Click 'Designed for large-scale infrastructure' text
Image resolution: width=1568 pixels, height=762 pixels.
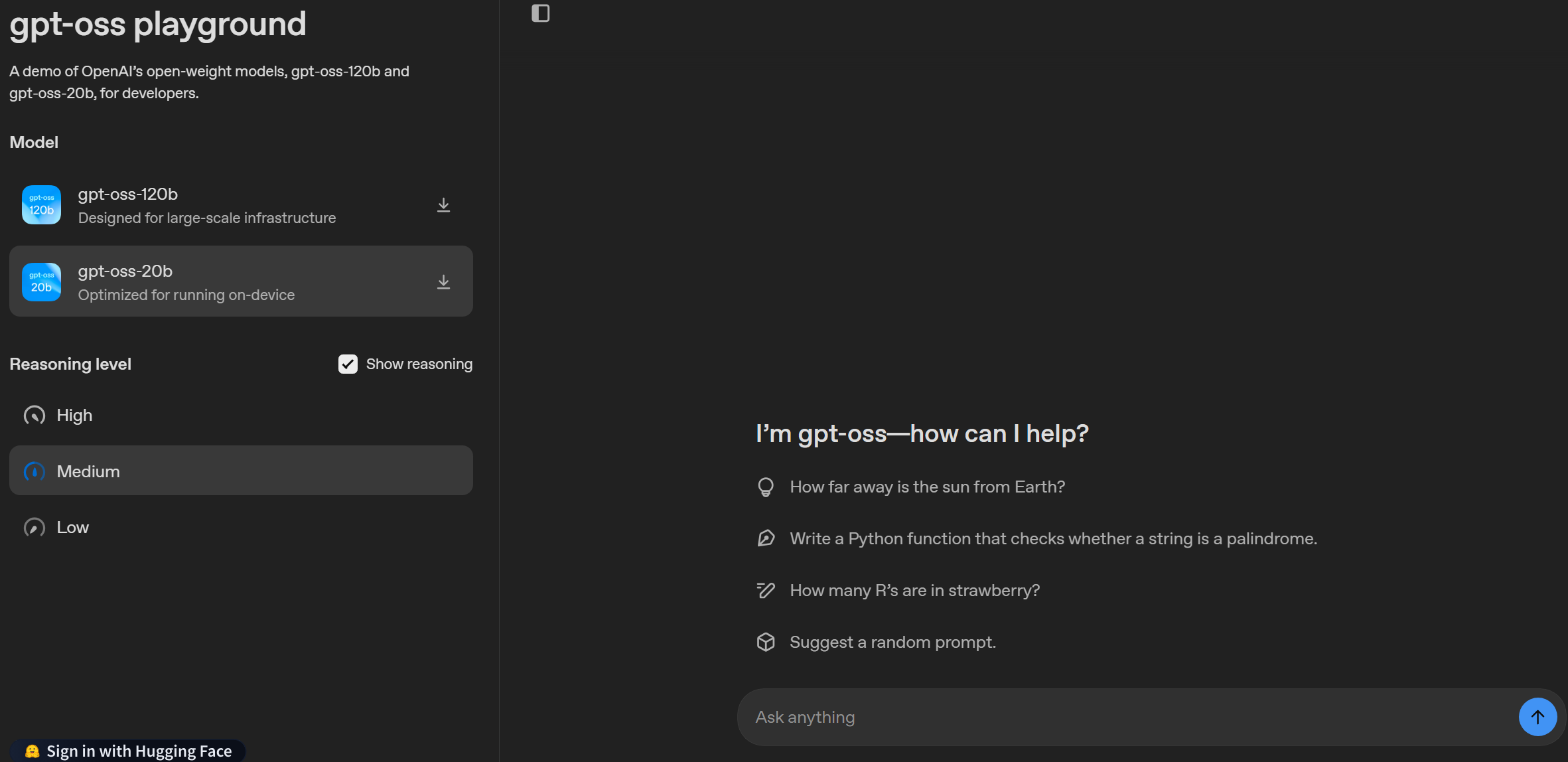(x=207, y=218)
